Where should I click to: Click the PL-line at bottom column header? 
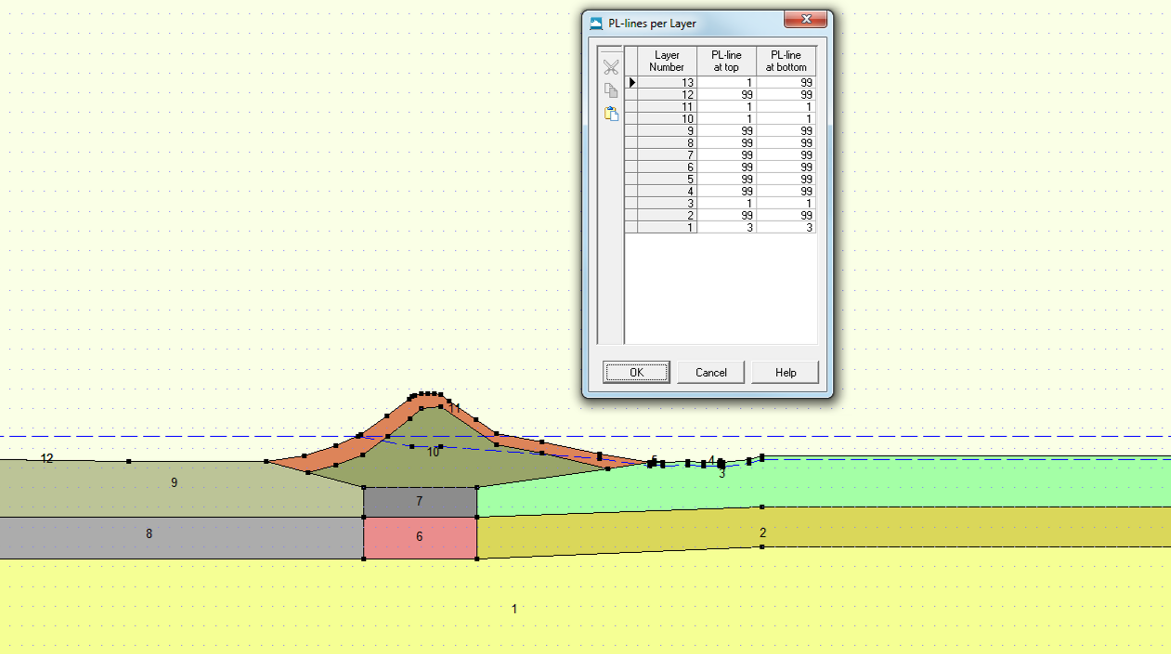pyautogui.click(x=786, y=61)
